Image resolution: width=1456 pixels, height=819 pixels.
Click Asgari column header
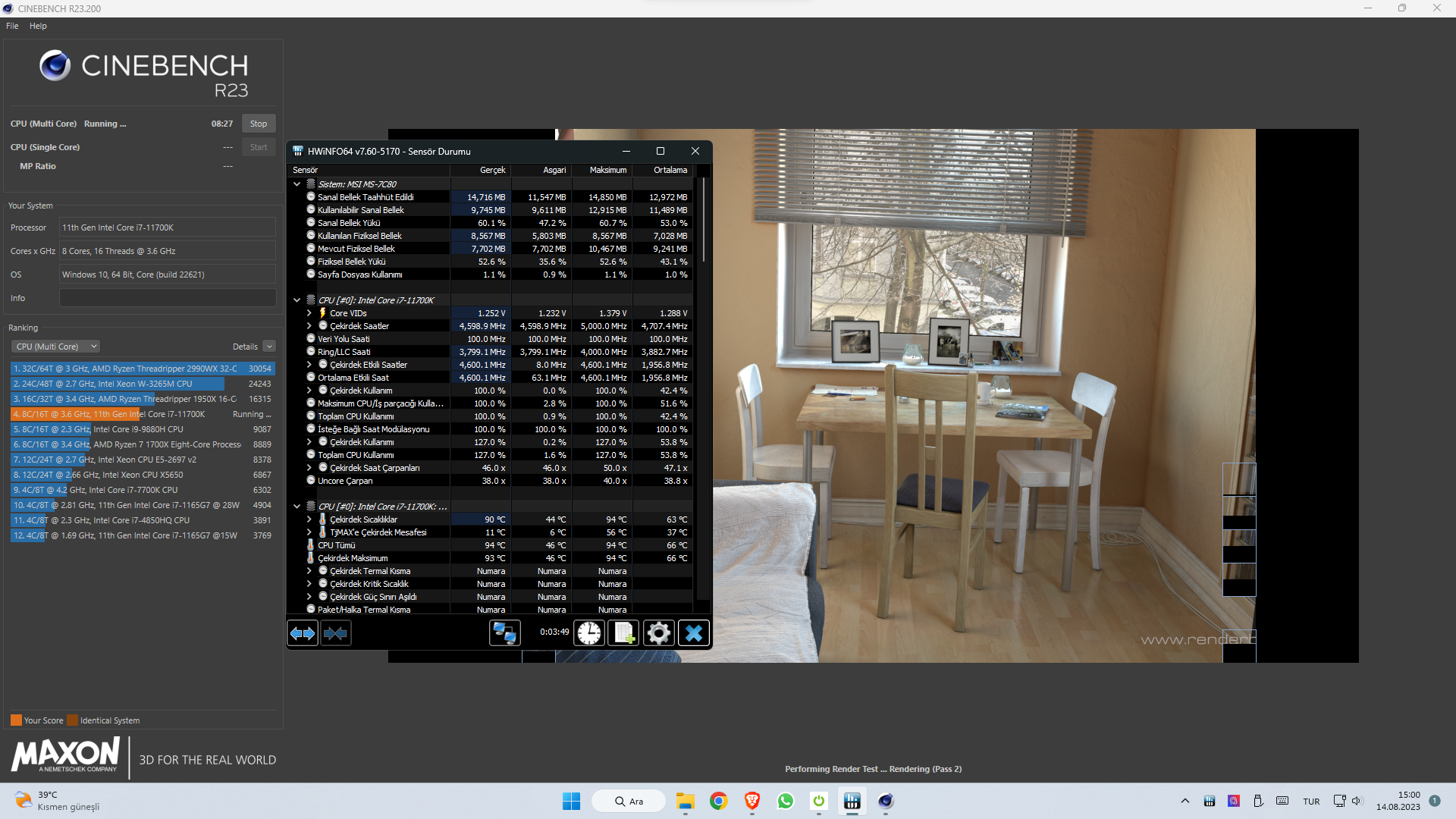[x=542, y=170]
